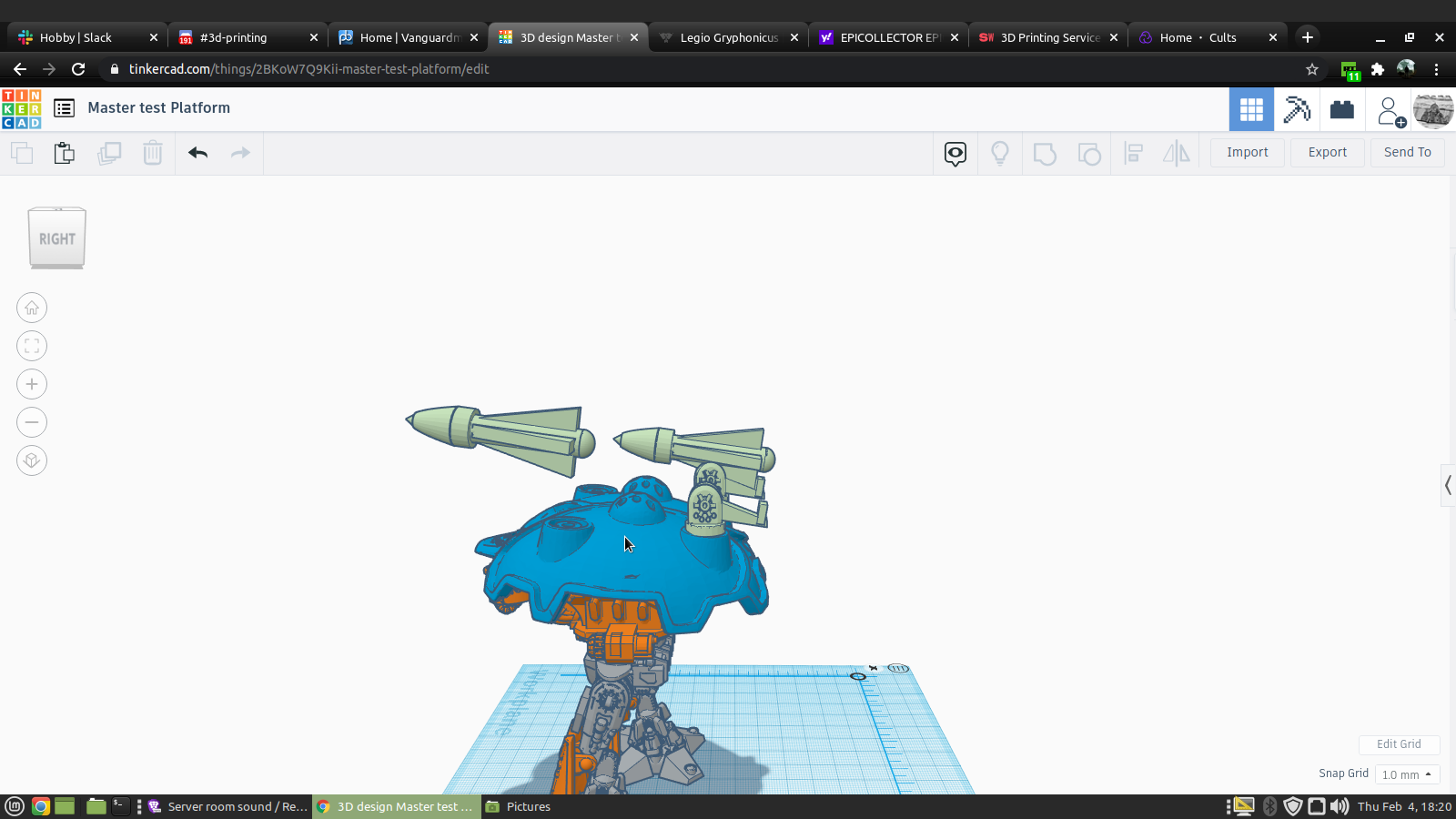
Task: Open the Linux Mint start menu
Action: coord(15,806)
